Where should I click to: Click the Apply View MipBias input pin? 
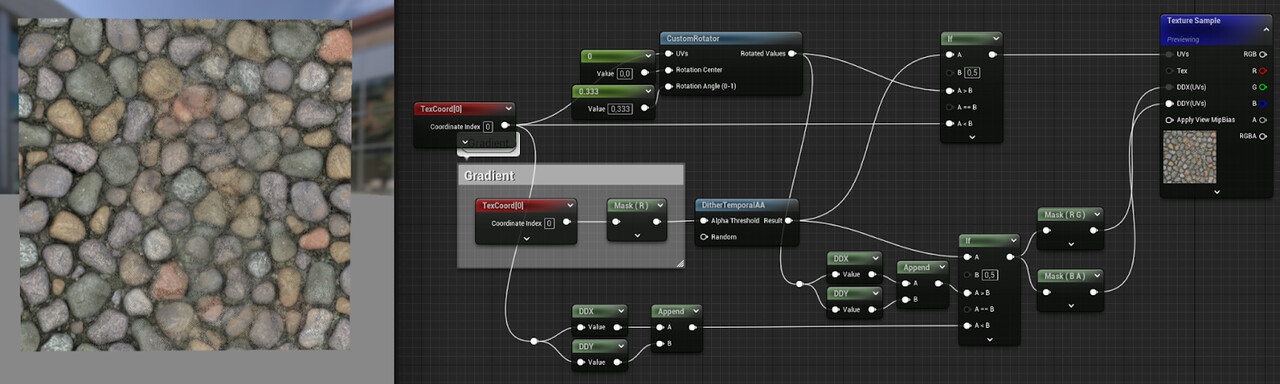[1169, 119]
